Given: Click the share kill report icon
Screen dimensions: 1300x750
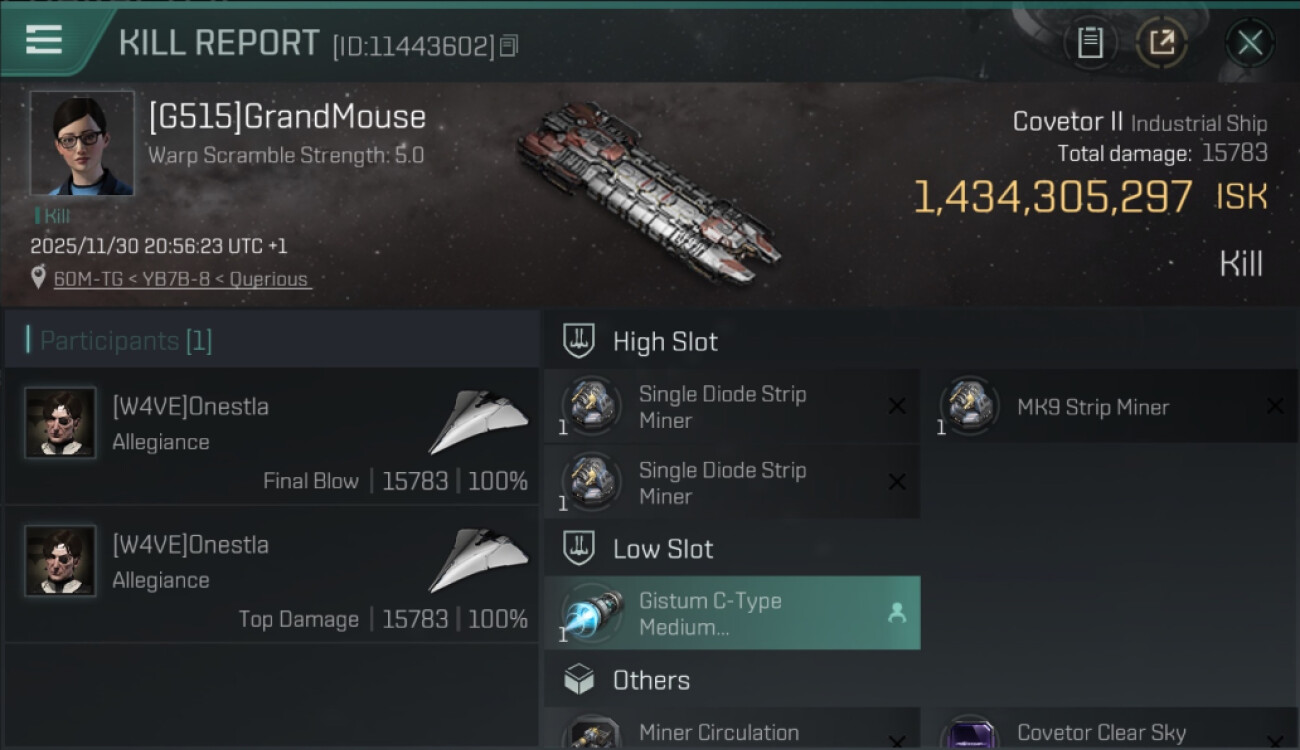Looking at the screenshot, I should 1162,43.
